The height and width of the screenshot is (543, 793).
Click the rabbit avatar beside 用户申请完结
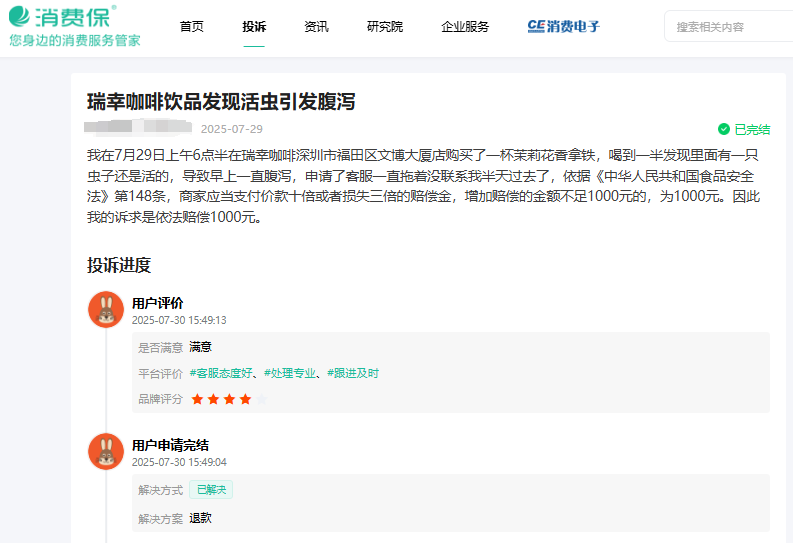[106, 451]
